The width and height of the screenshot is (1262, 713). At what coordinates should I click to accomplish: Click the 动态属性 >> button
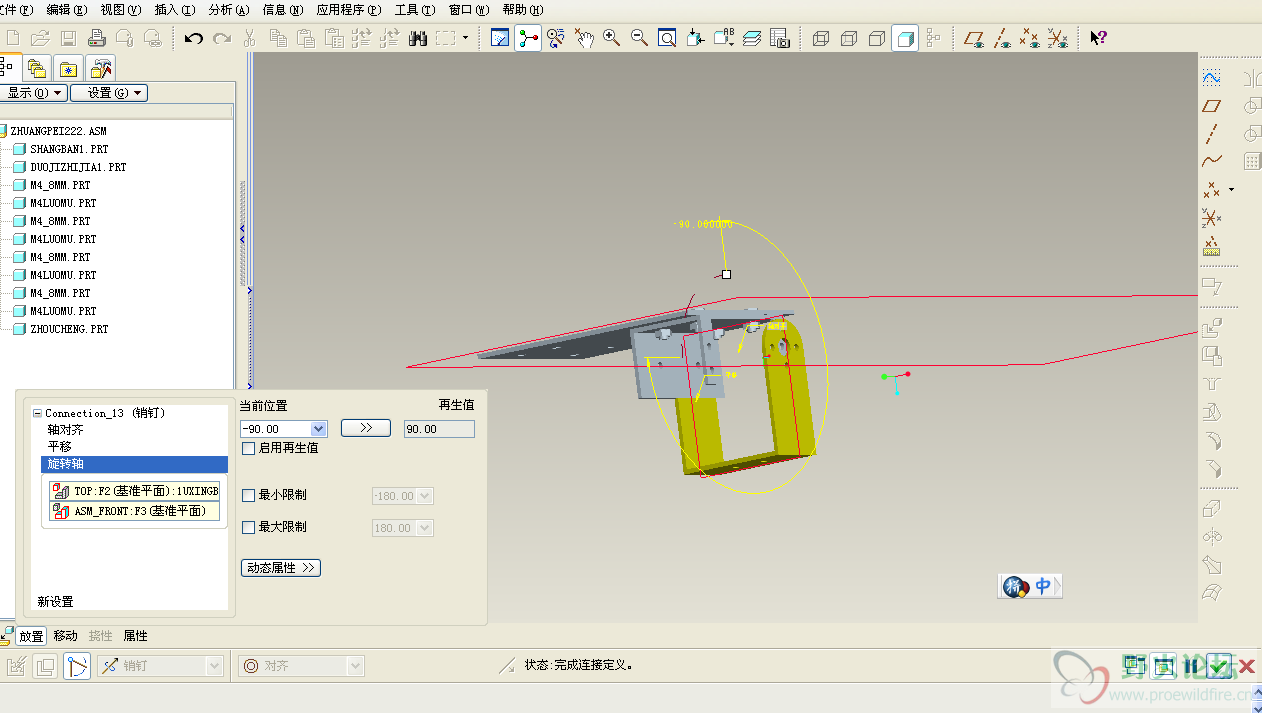click(281, 568)
